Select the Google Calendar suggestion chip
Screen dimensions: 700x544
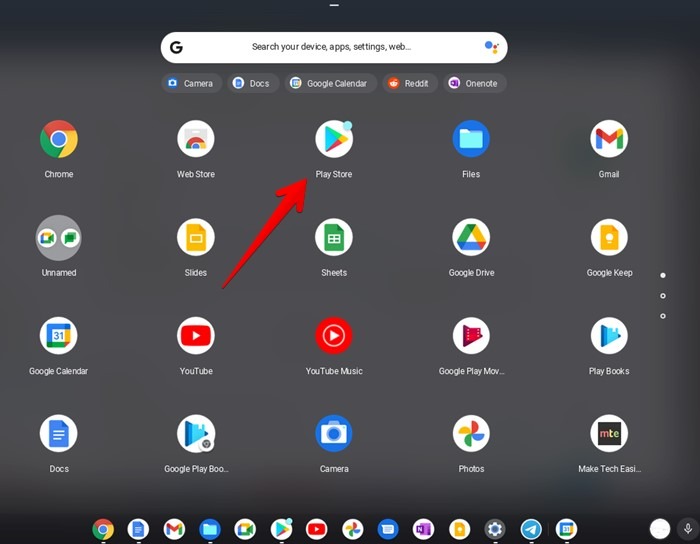click(330, 83)
